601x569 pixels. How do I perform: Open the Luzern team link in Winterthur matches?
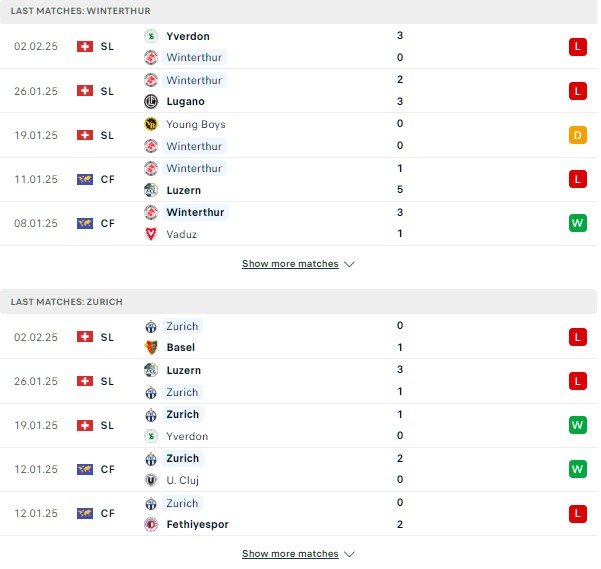point(184,190)
